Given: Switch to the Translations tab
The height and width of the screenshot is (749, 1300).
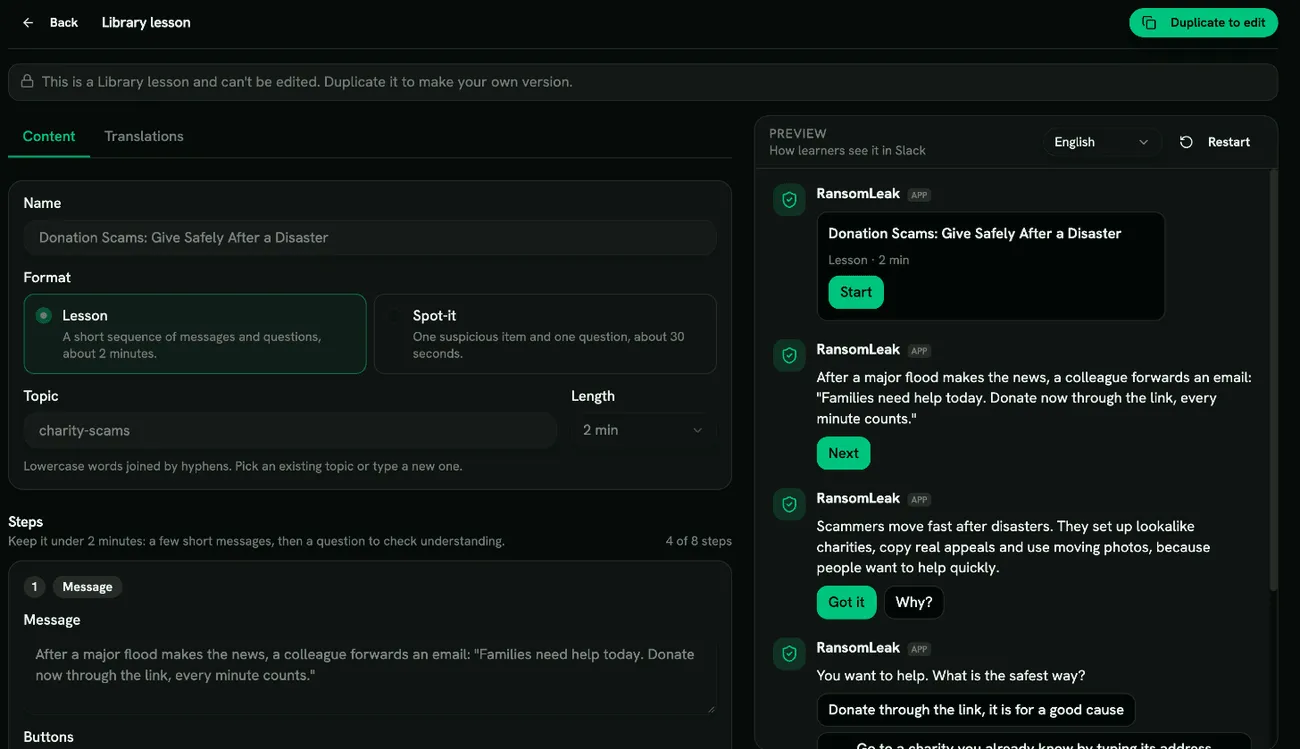Looking at the screenshot, I should [x=144, y=137].
